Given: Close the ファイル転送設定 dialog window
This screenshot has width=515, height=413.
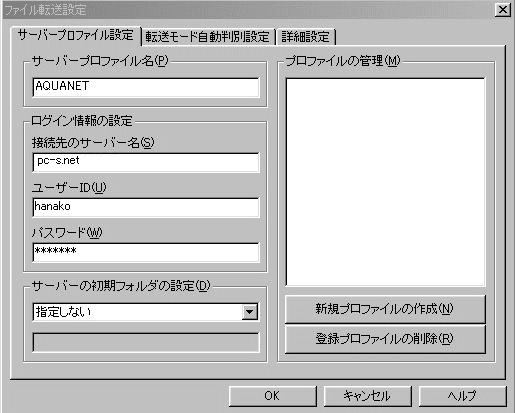Looking at the screenshot, I should coord(503,10).
